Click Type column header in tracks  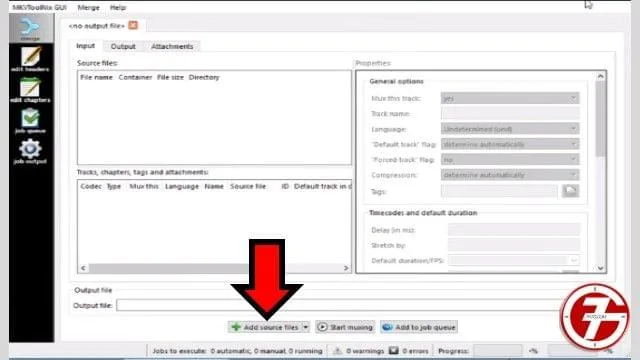tap(114, 186)
